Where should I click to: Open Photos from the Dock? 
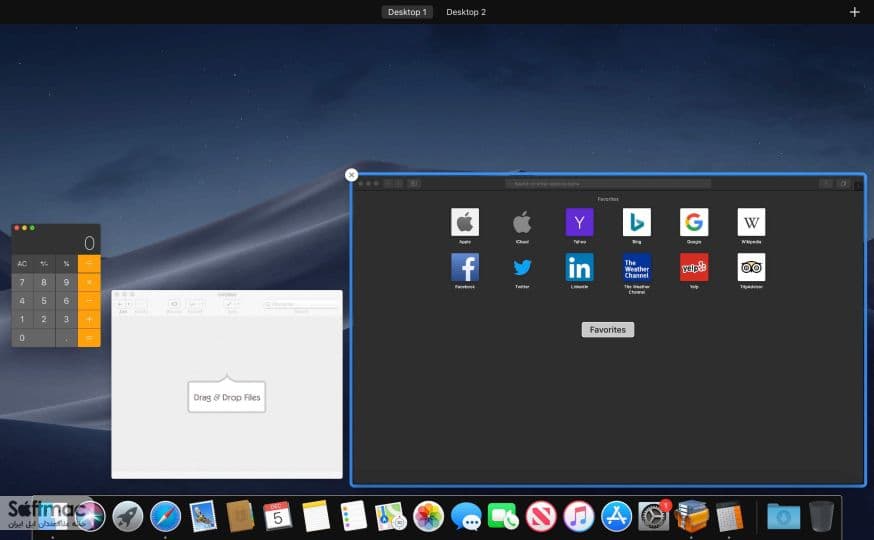pyautogui.click(x=428, y=516)
